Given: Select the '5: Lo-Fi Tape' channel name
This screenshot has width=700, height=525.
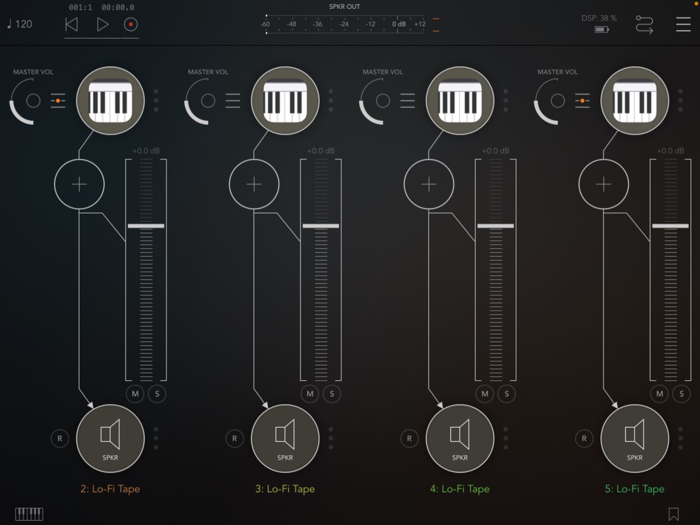Looking at the screenshot, I should pyautogui.click(x=635, y=489).
